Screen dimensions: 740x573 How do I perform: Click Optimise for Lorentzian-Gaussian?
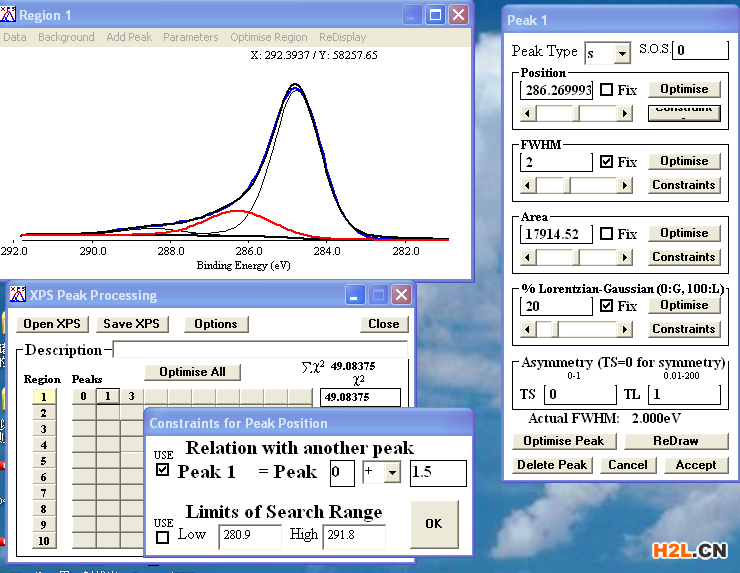click(x=684, y=305)
